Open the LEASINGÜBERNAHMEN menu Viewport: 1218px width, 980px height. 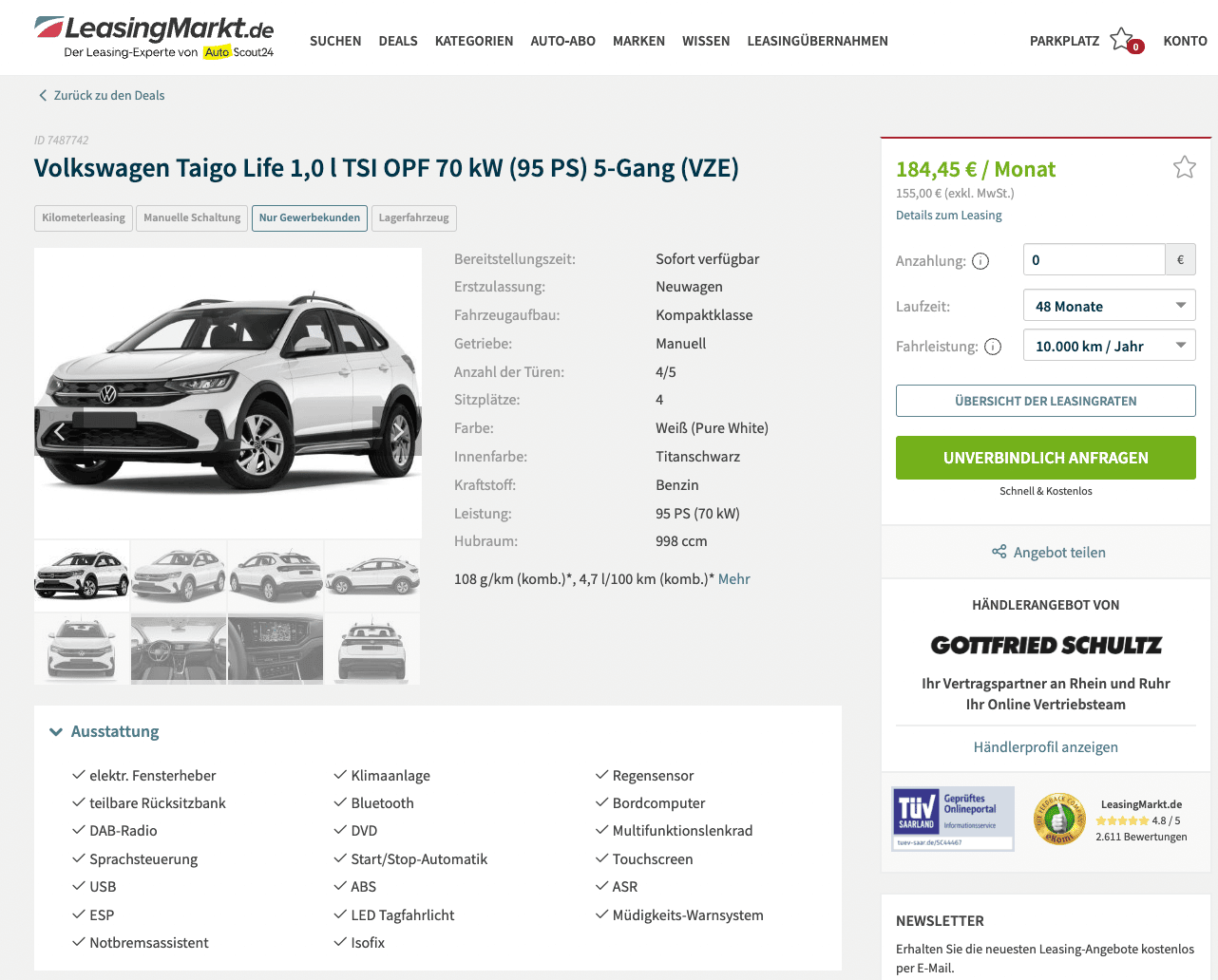818,41
